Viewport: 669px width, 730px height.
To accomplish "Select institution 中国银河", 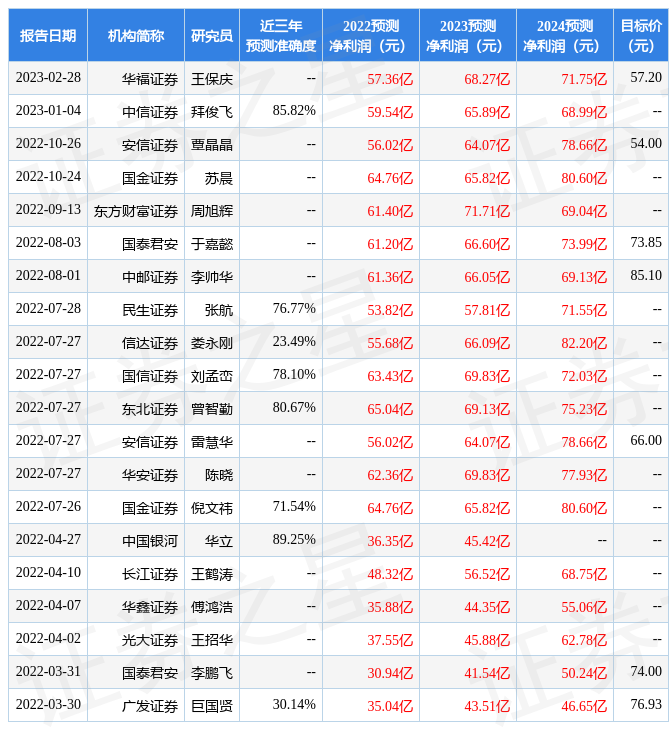I will tap(150, 541).
